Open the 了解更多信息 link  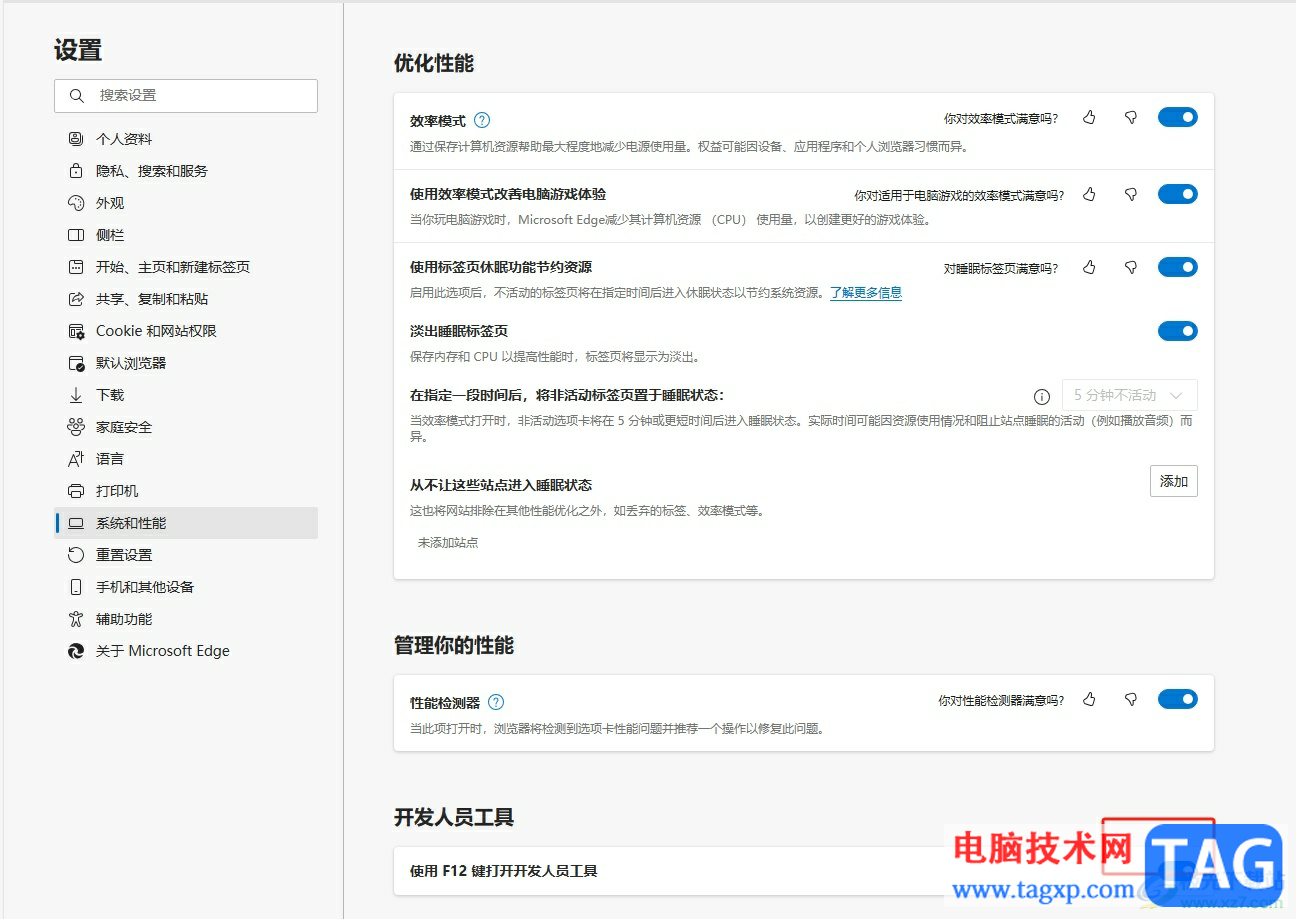coord(866,293)
